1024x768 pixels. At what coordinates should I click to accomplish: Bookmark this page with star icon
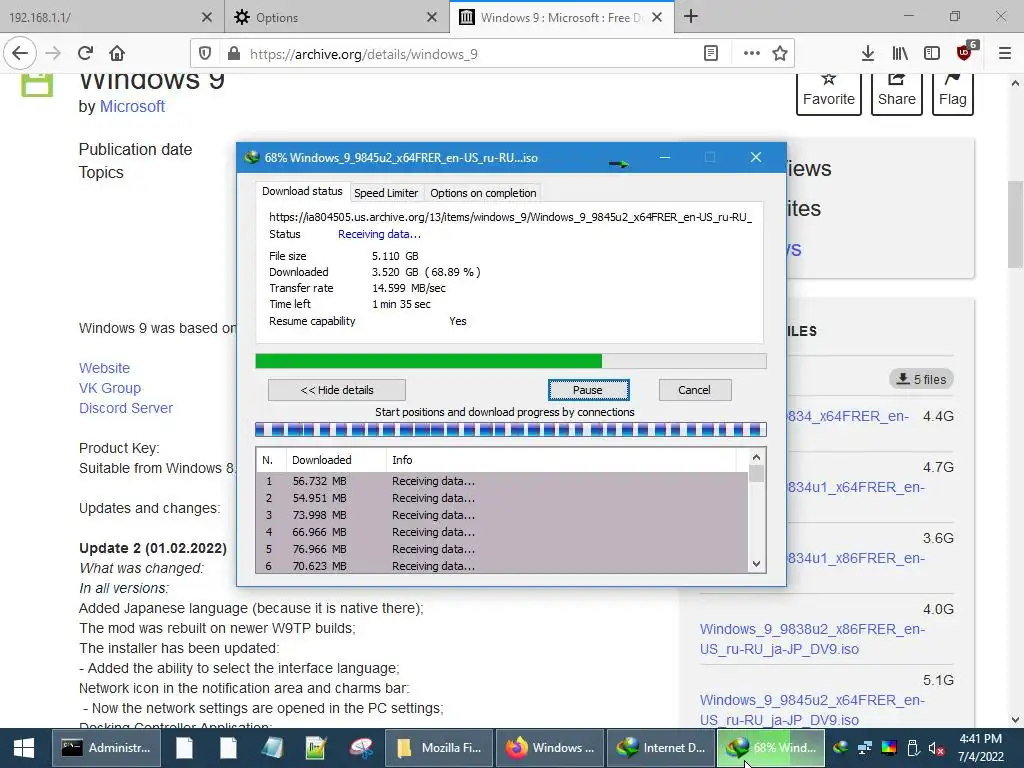pyautogui.click(x=780, y=54)
